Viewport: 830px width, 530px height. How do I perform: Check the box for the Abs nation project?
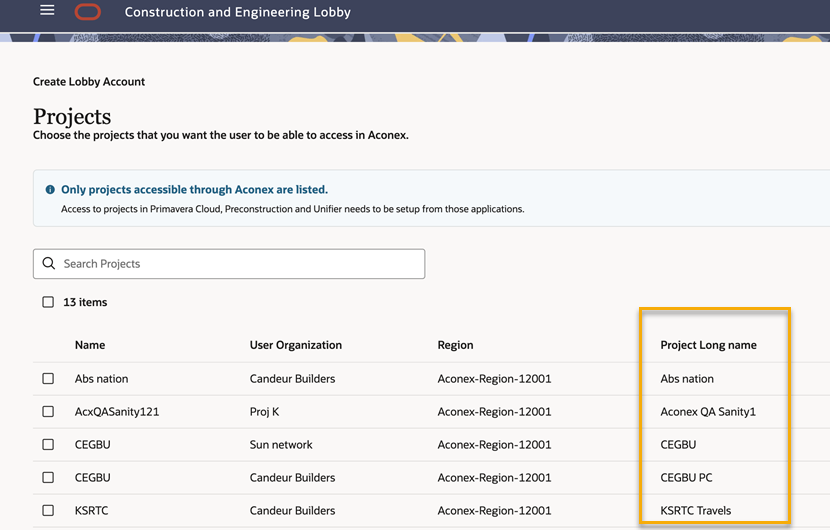[x=48, y=379]
